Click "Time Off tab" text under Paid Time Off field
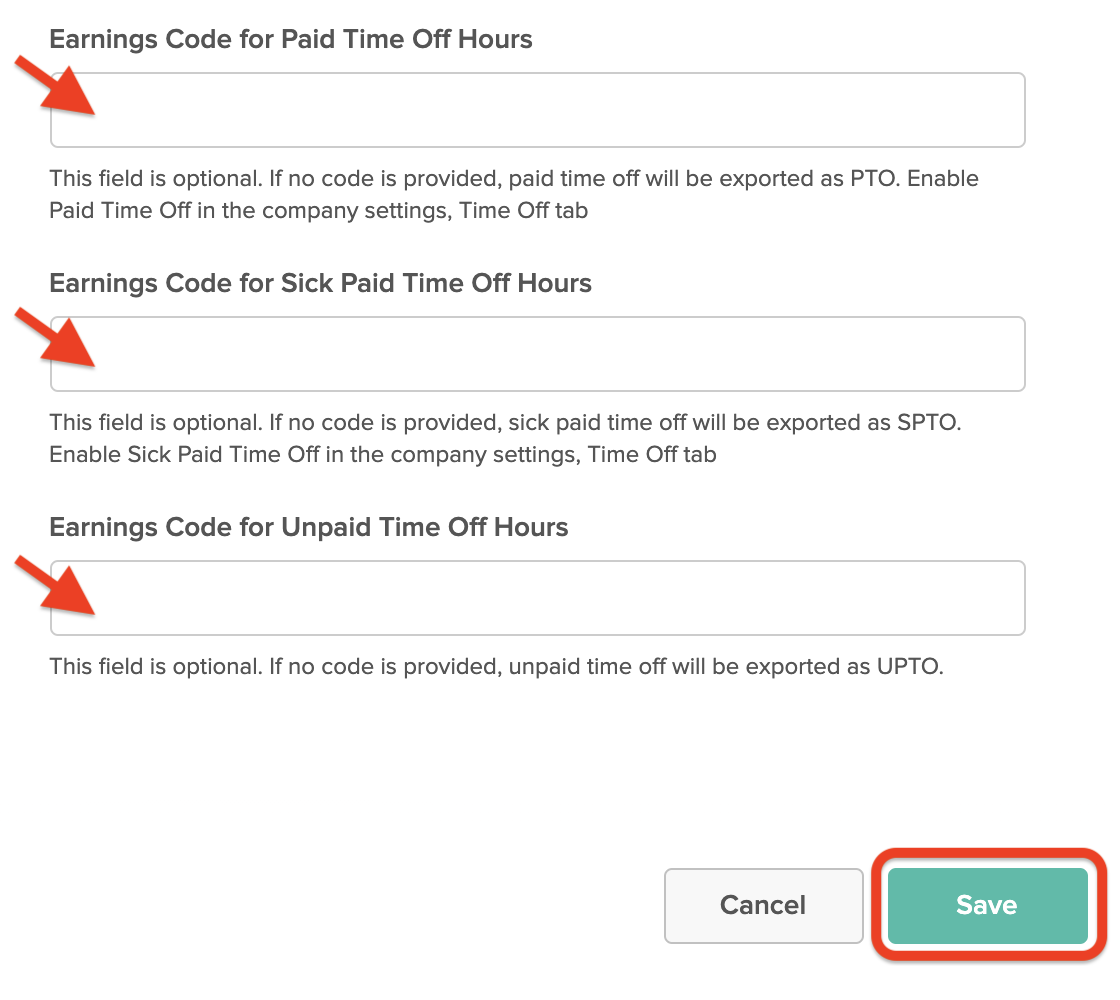Screen dimensions: 1120x1000 coord(523,211)
